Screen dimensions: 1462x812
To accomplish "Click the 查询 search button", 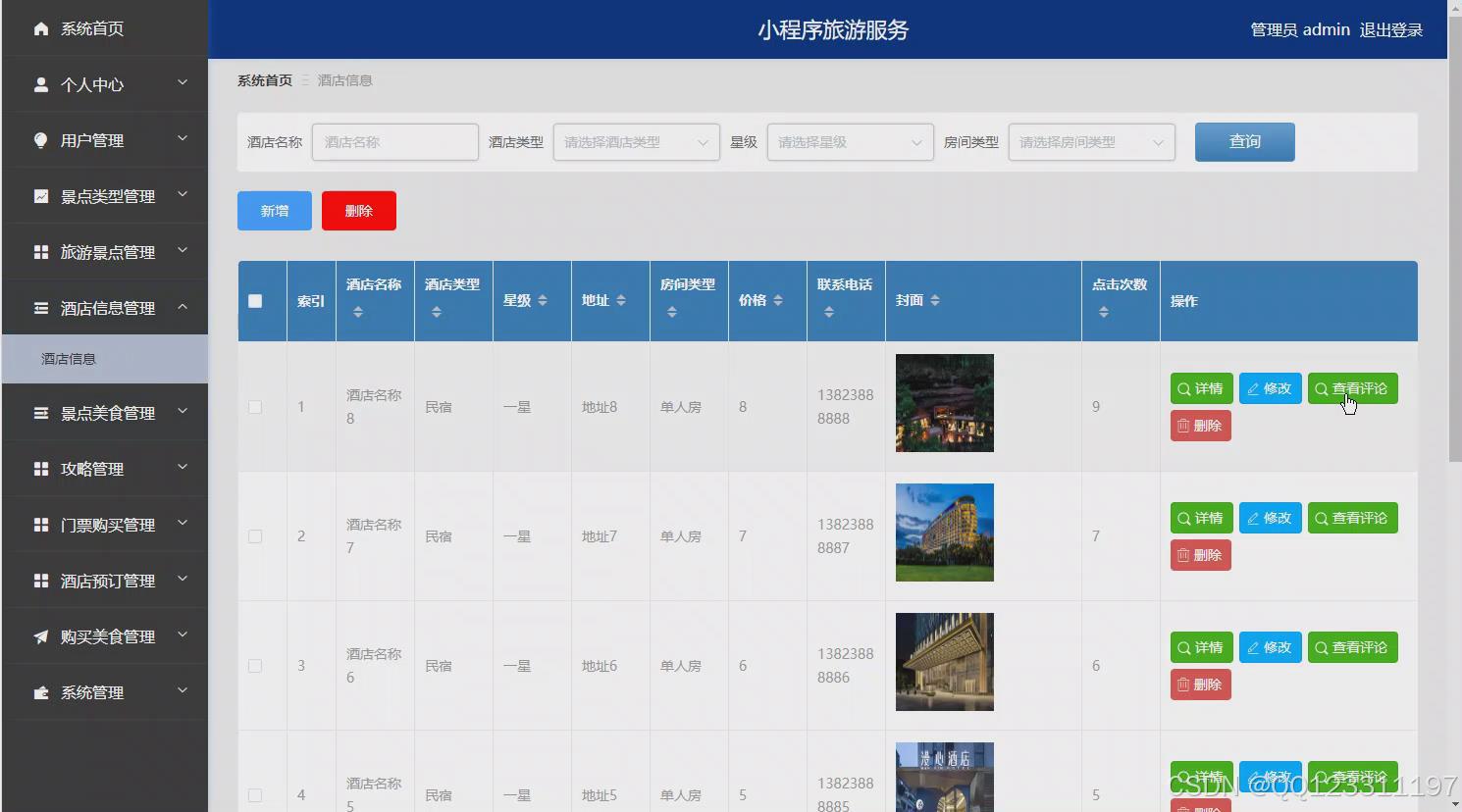I will click(1244, 142).
